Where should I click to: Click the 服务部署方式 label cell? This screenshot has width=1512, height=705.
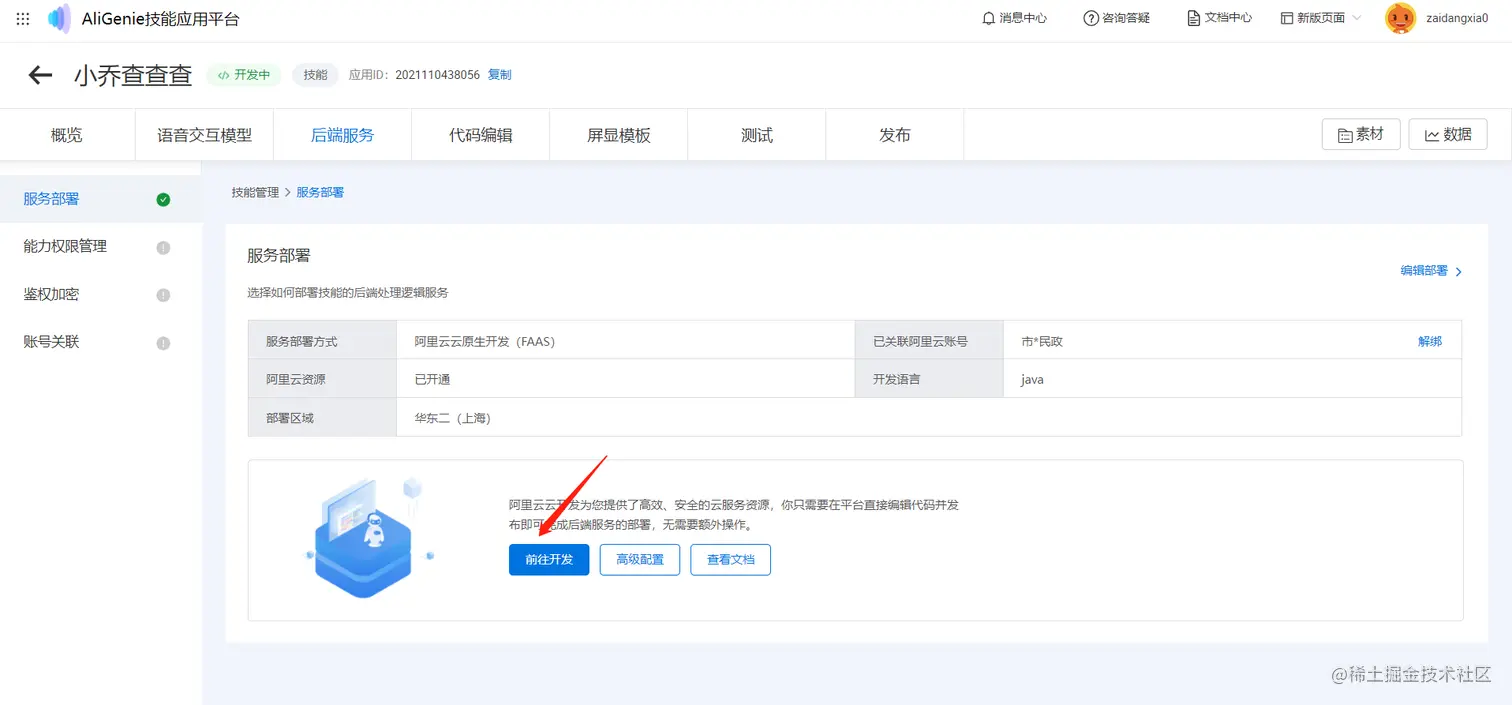click(x=323, y=341)
